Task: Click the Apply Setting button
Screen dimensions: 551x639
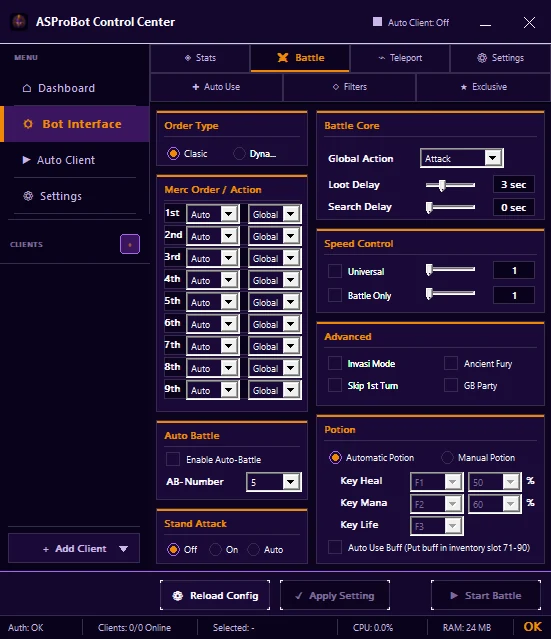Action: click(x=335, y=595)
